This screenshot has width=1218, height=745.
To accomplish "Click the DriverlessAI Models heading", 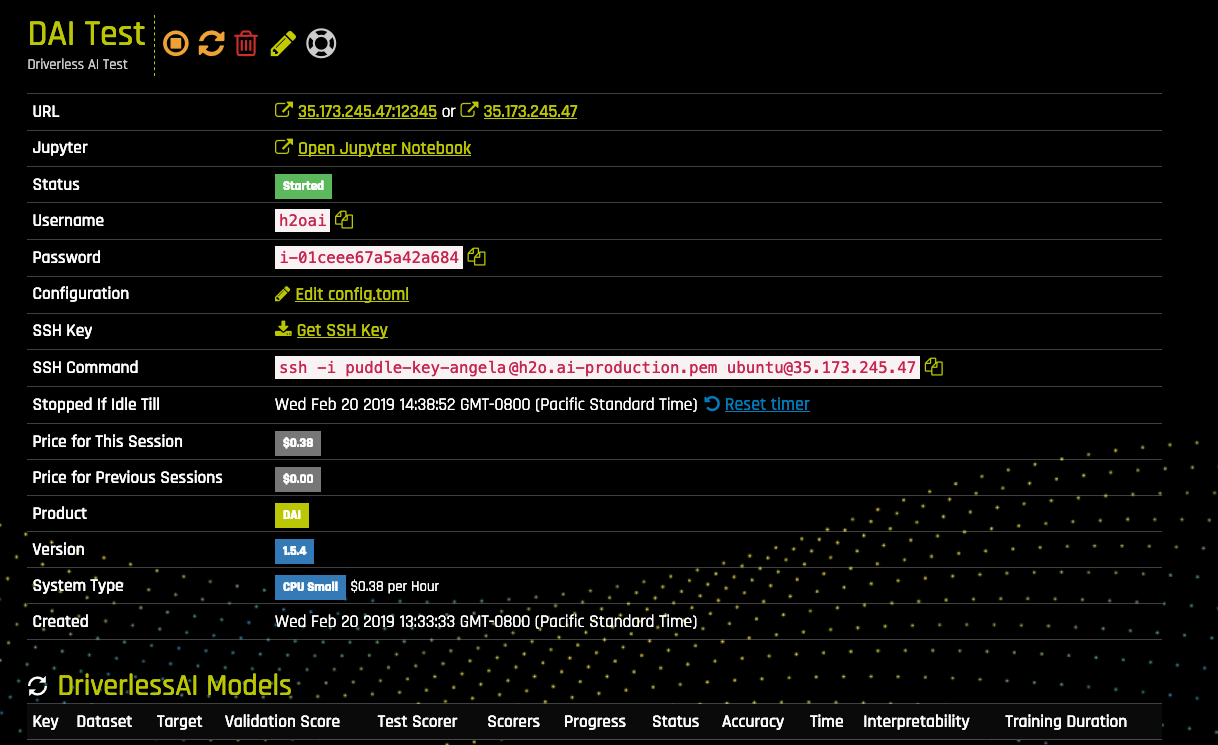I will pyautogui.click(x=175, y=686).
